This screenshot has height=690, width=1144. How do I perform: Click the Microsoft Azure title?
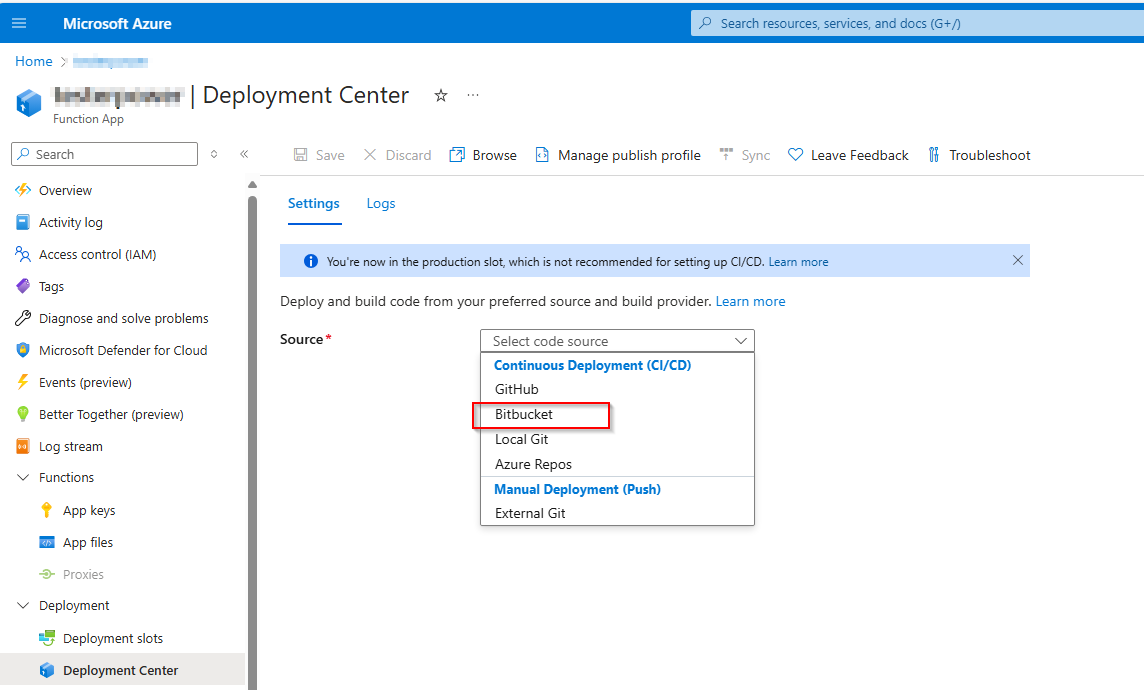(x=117, y=23)
